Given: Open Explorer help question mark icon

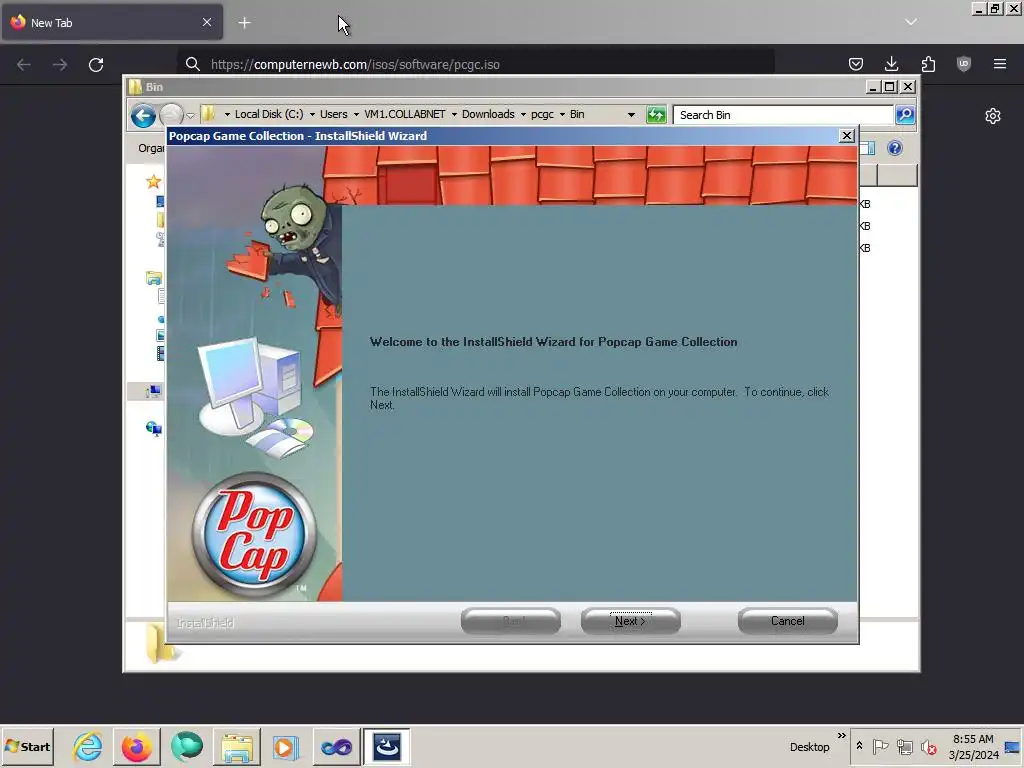Looking at the screenshot, I should (x=895, y=148).
